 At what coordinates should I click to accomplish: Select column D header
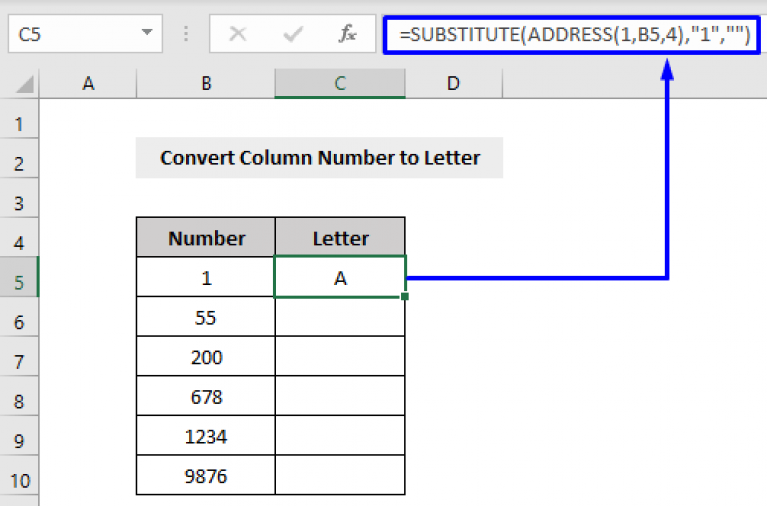(453, 84)
